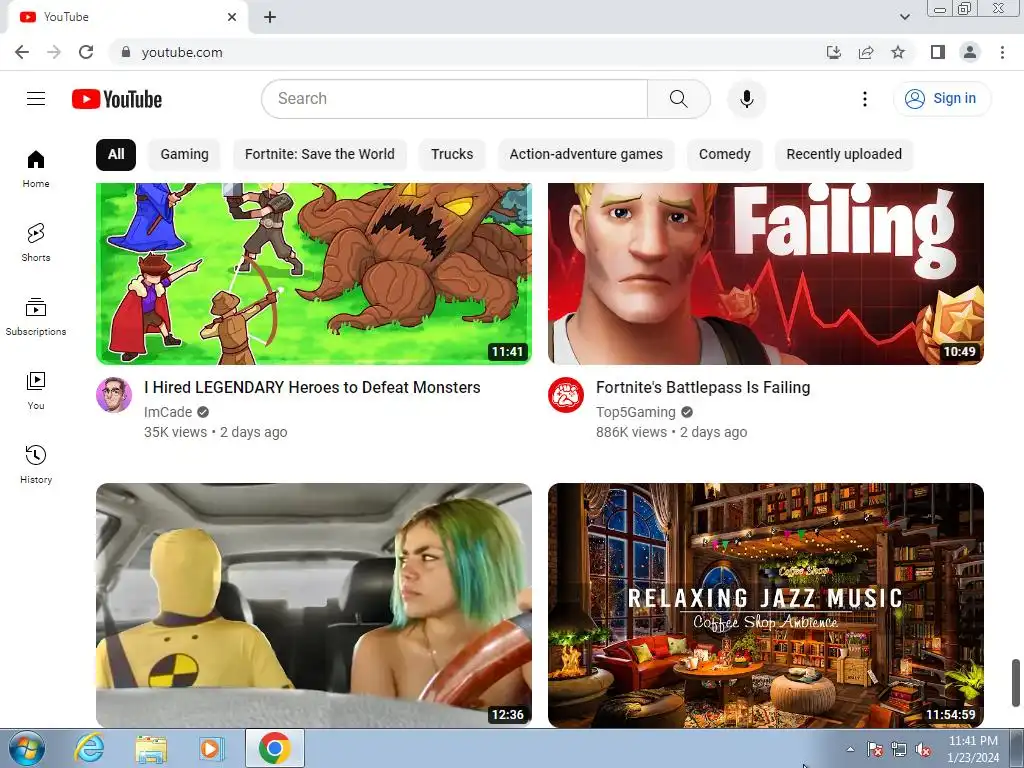This screenshot has height=768, width=1024.
Task: Click the YouTube logo
Action: [117, 99]
